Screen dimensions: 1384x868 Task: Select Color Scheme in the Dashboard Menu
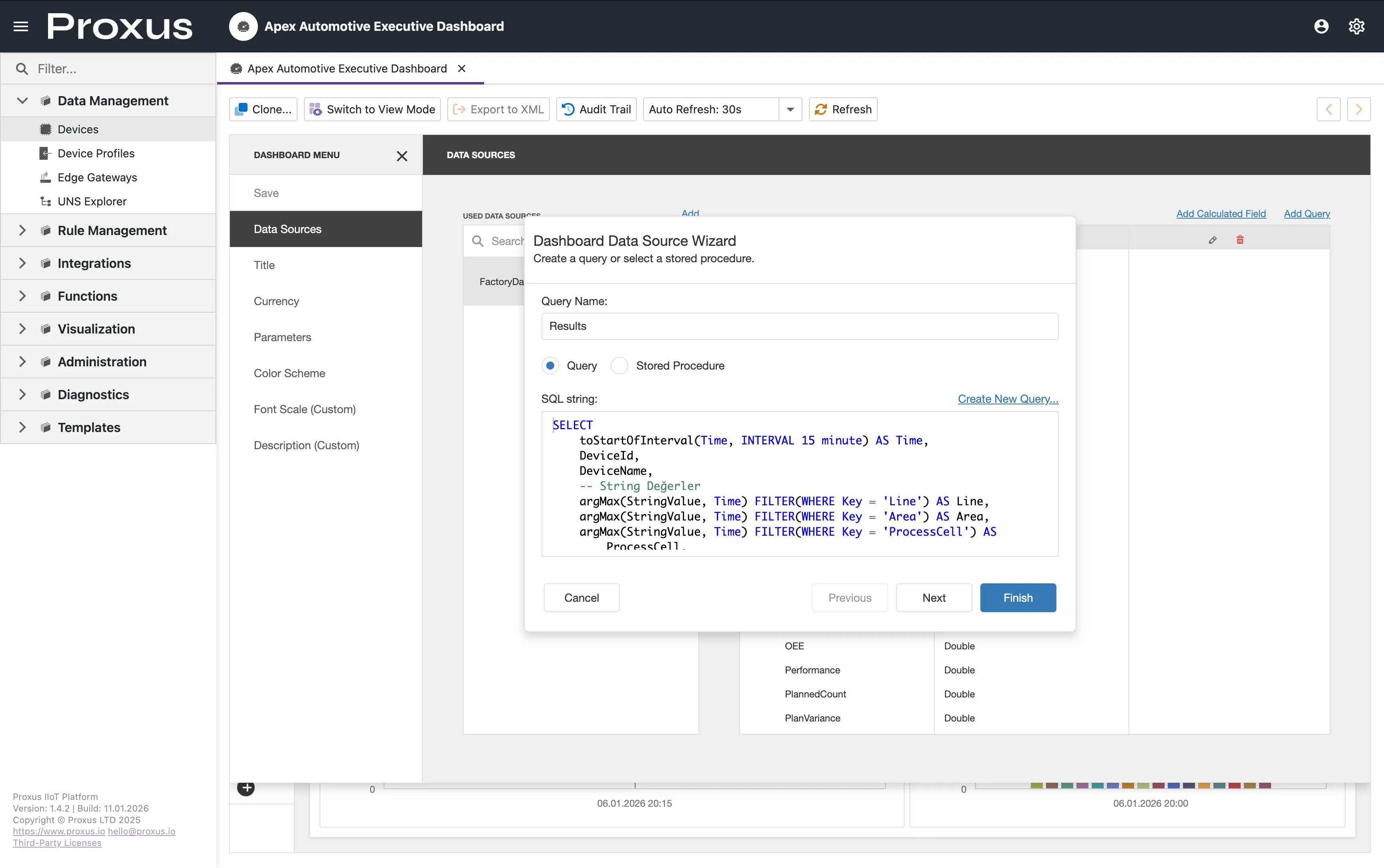(x=289, y=373)
